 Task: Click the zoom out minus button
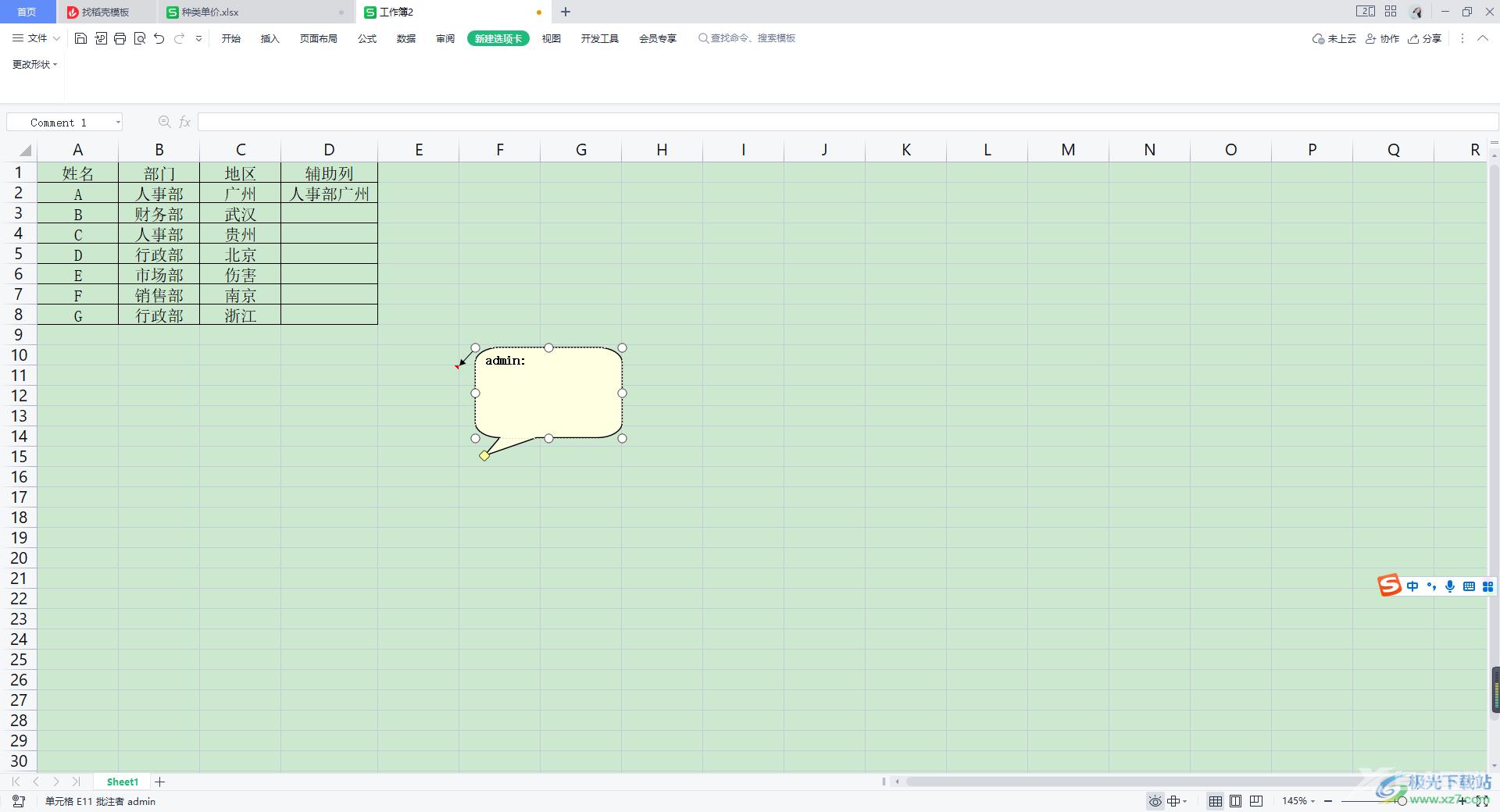(x=1328, y=801)
